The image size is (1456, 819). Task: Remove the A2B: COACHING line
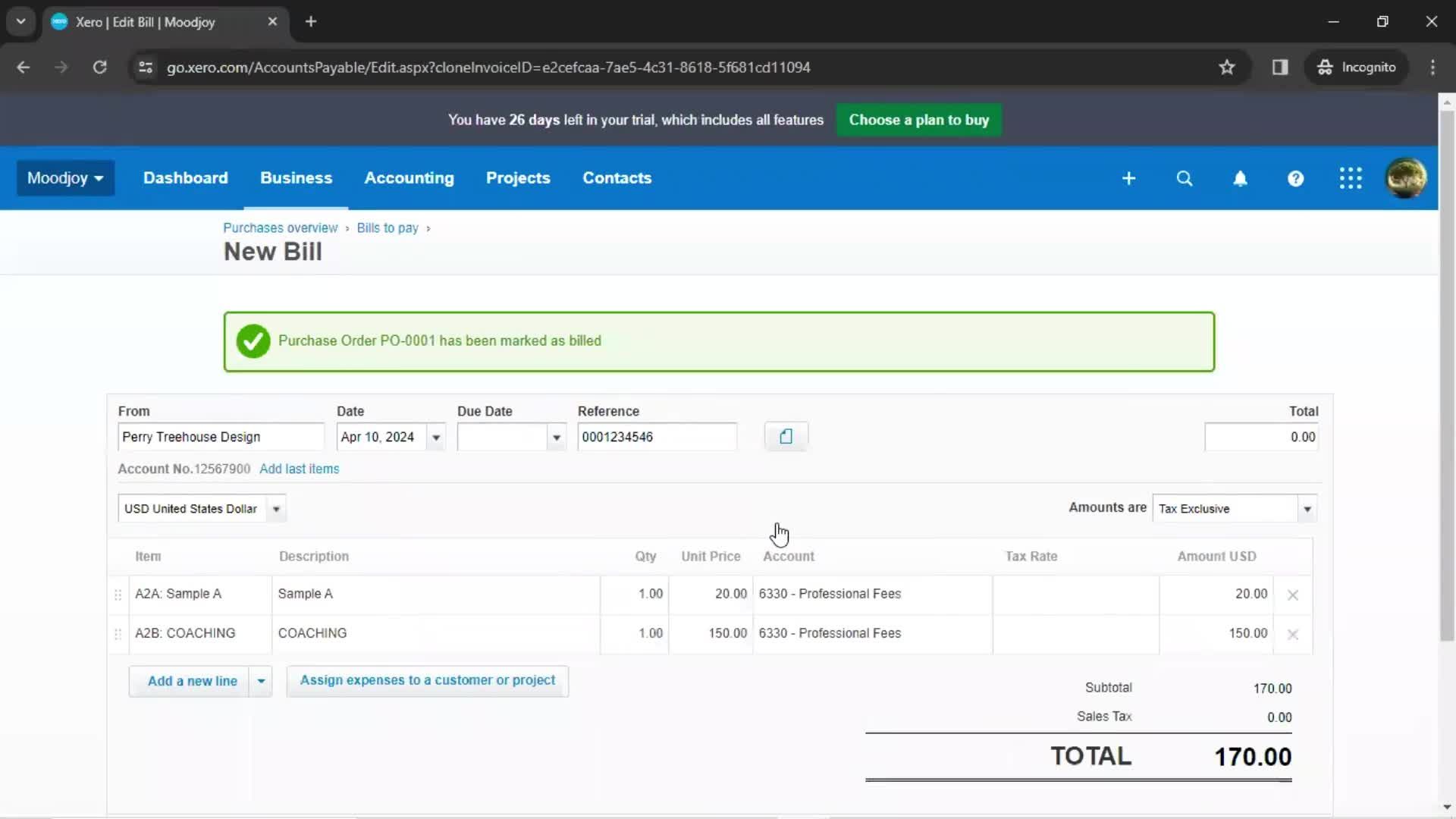point(1292,635)
